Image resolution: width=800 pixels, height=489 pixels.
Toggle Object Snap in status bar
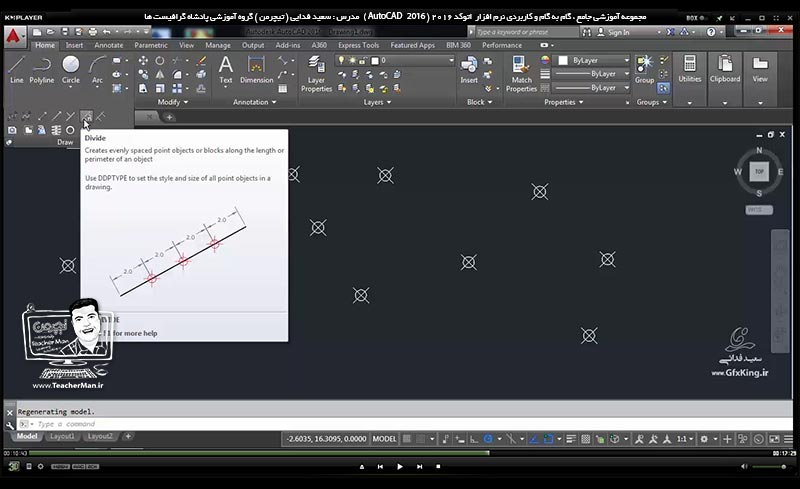coord(548,439)
